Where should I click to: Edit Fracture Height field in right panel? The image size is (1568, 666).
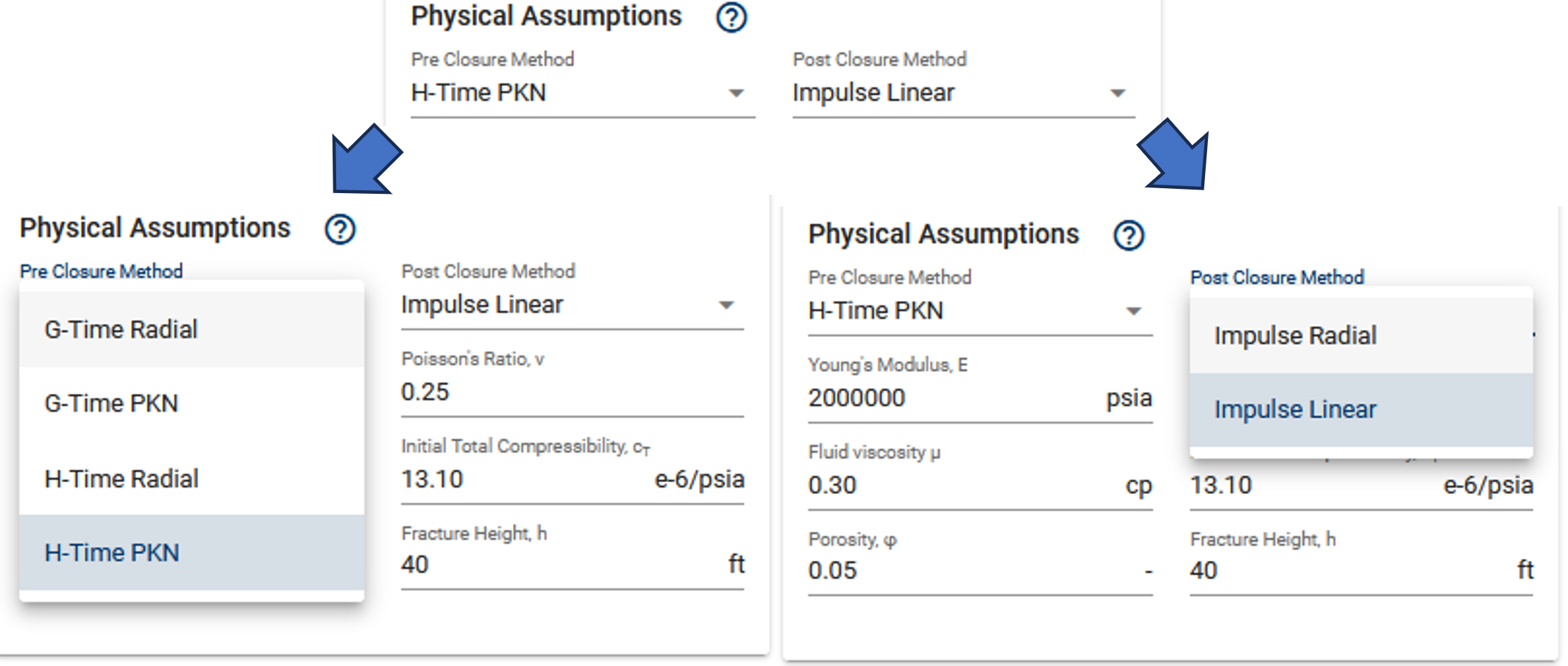tap(1361, 571)
